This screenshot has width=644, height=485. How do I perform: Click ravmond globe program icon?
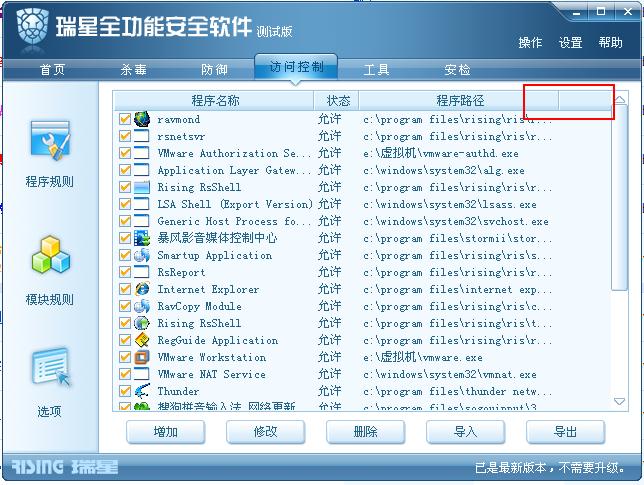[x=142, y=119]
